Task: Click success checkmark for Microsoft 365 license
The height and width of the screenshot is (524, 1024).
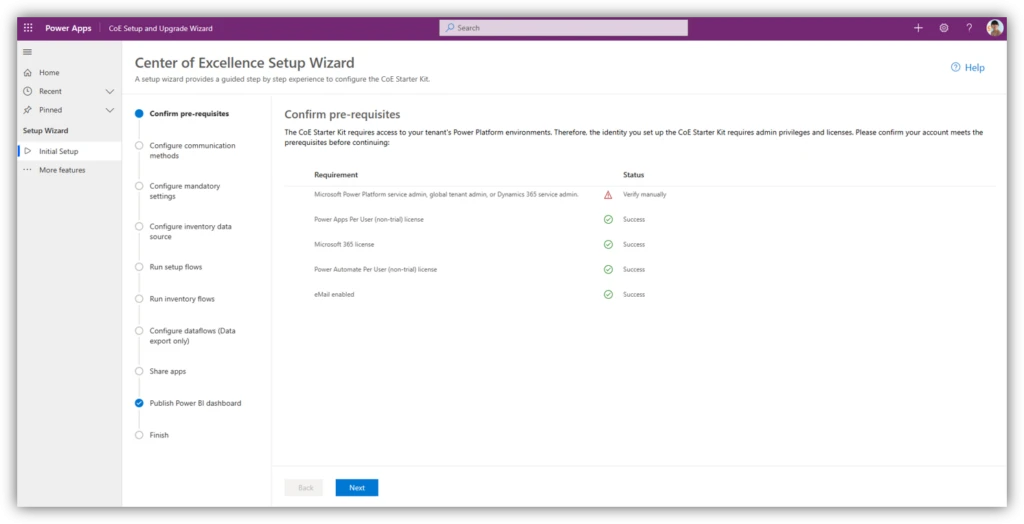Action: pyautogui.click(x=608, y=244)
